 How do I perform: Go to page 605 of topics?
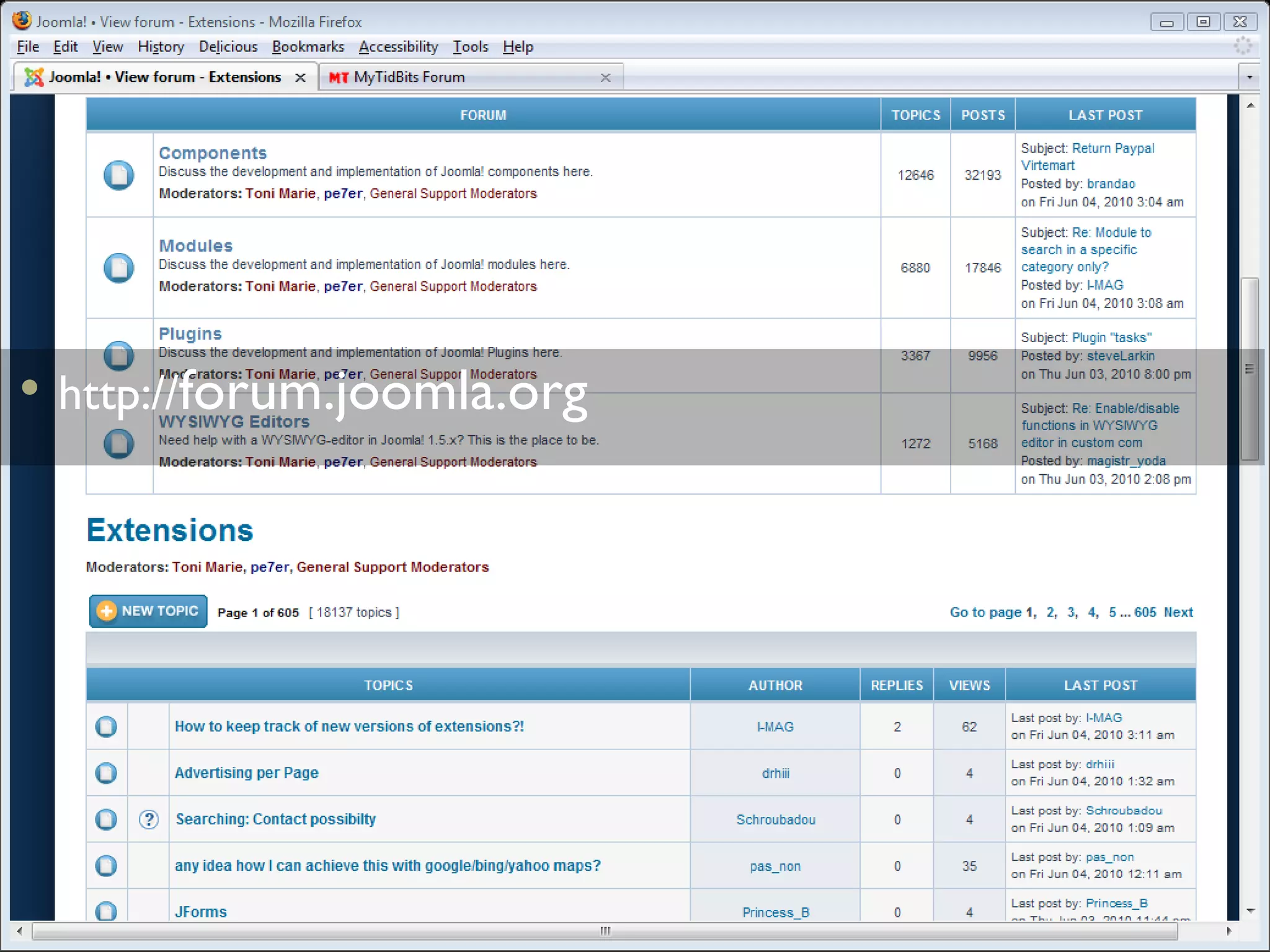click(x=1145, y=612)
